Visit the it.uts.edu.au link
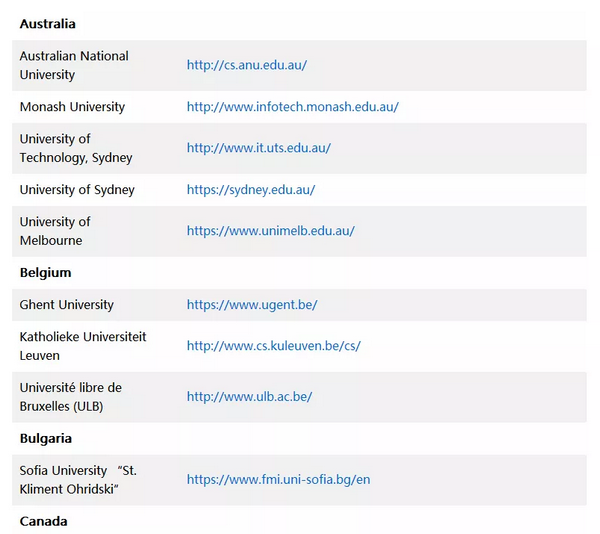 click(259, 148)
